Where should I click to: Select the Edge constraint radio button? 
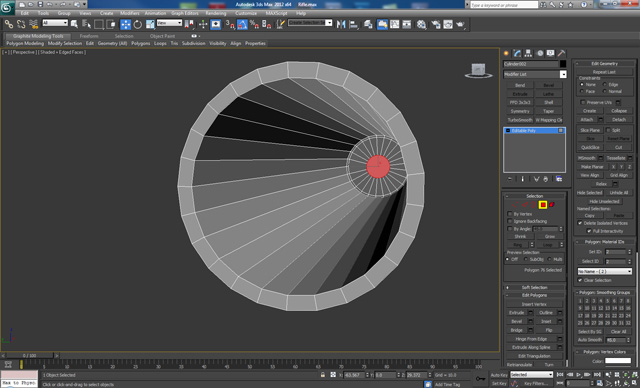605,84
